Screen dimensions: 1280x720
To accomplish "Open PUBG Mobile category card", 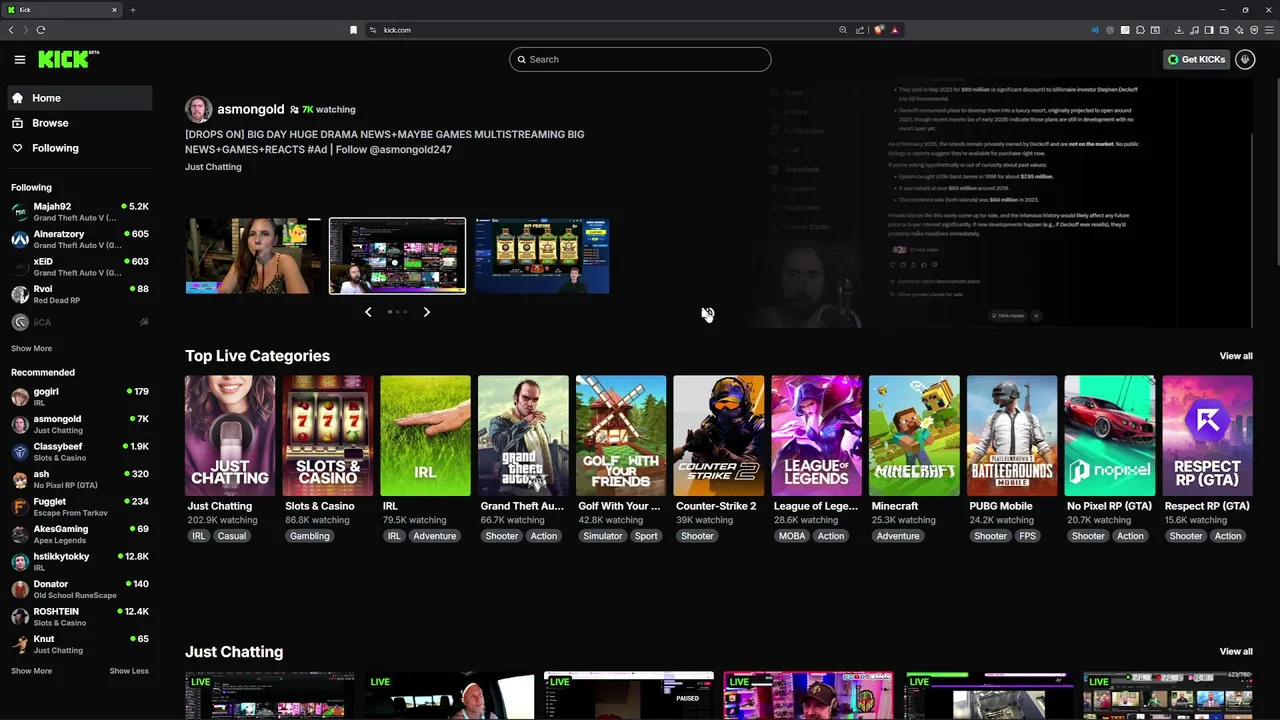I will click(1012, 436).
